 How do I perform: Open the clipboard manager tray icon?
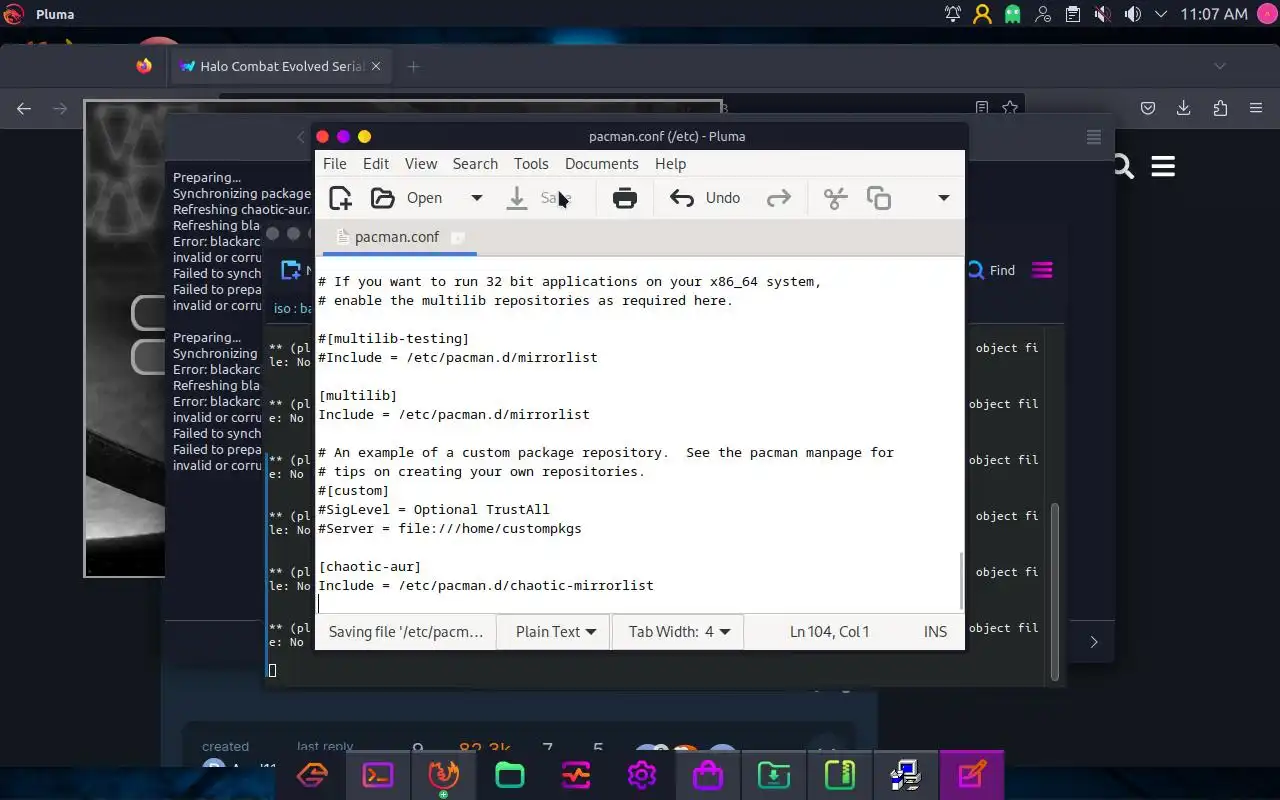pyautogui.click(x=1073, y=14)
